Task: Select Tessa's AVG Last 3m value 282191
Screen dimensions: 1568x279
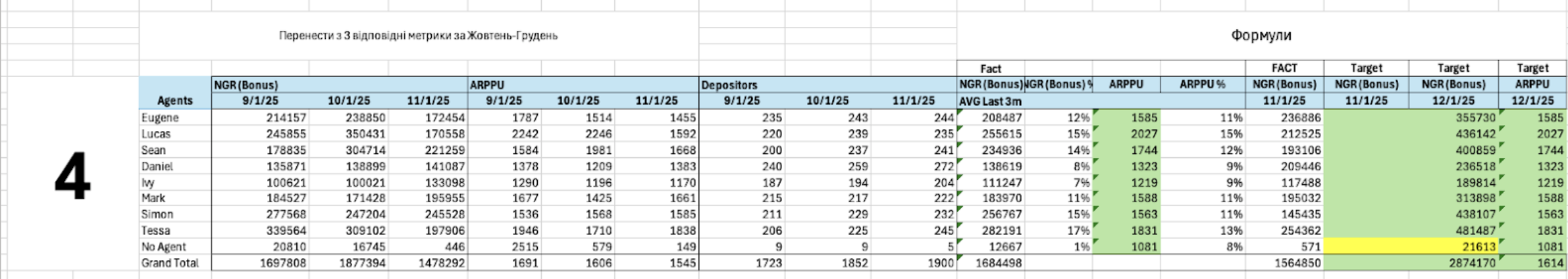Action: (x=991, y=231)
